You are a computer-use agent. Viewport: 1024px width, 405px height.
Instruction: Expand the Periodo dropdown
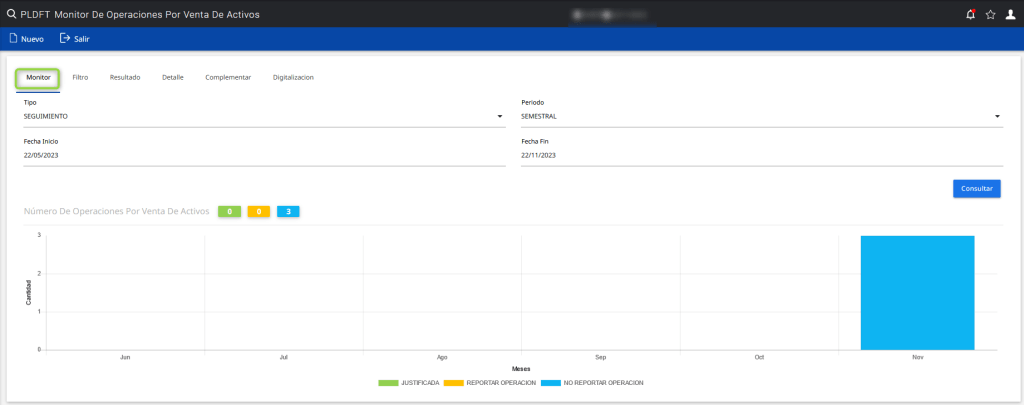[997, 117]
